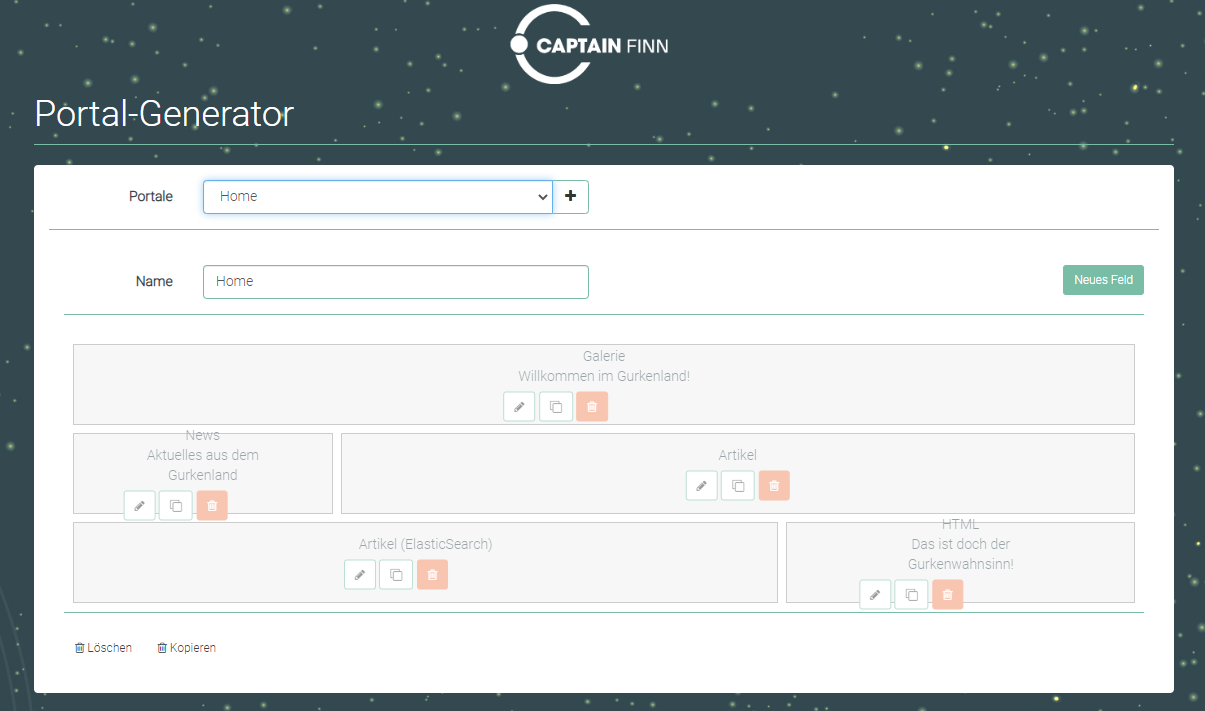Click the Löschen link
The image size is (1205, 711).
click(x=104, y=648)
